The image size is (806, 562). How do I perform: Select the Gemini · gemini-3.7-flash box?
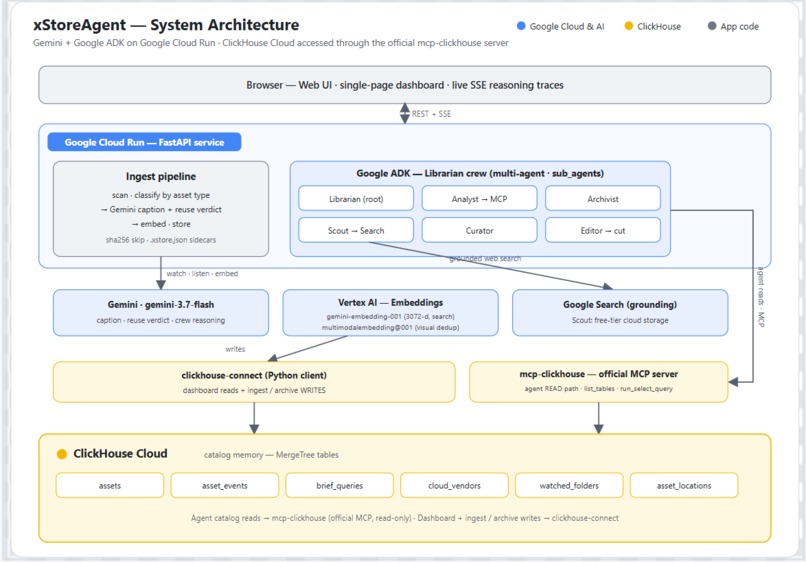161,313
